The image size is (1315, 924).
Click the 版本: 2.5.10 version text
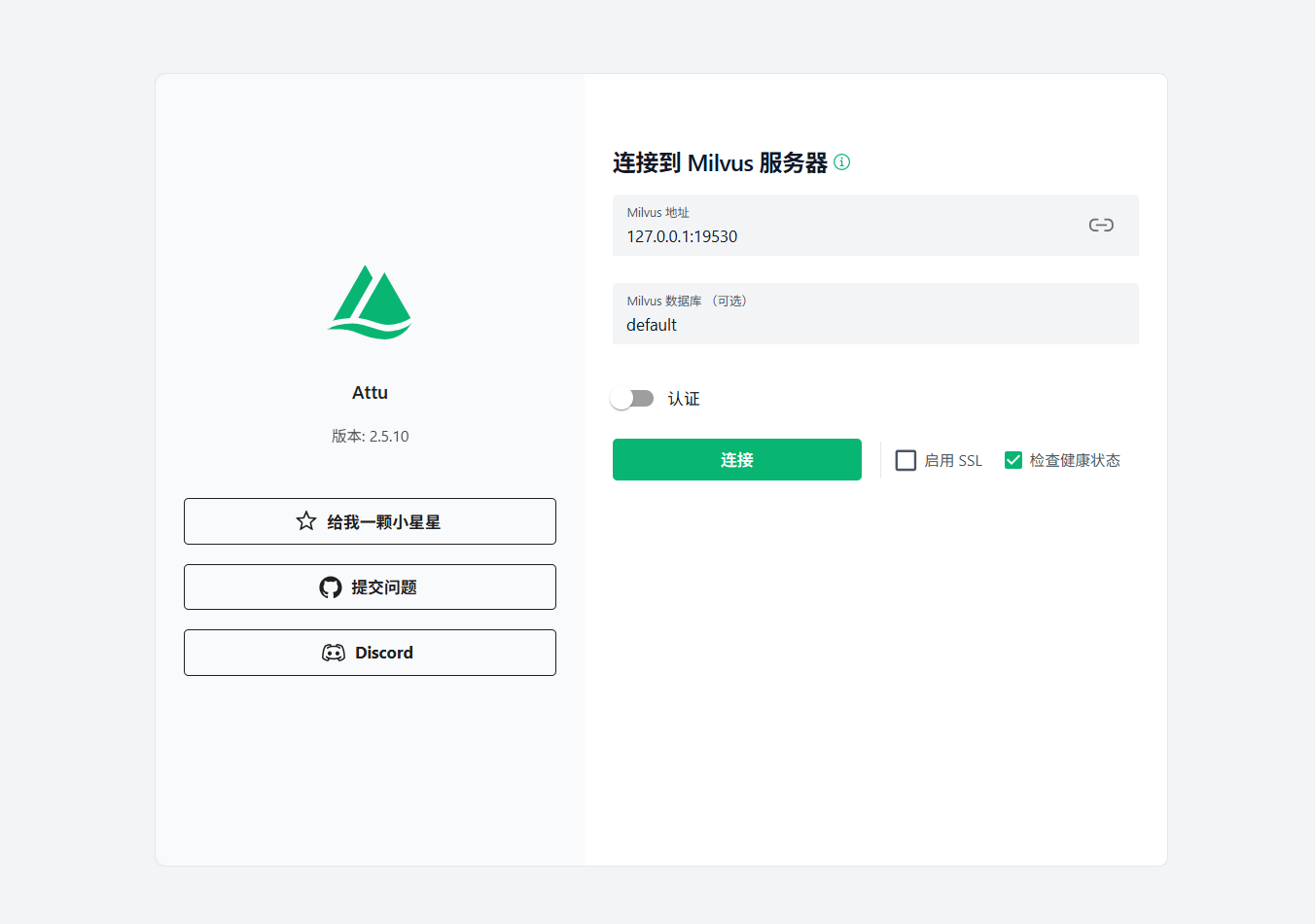(371, 436)
